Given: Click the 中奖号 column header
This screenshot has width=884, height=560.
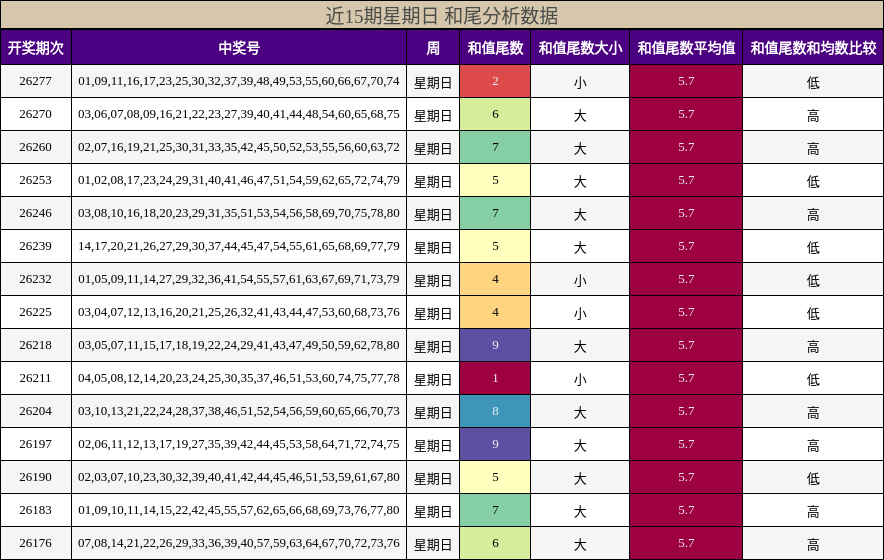Looking at the screenshot, I should coord(239,48).
